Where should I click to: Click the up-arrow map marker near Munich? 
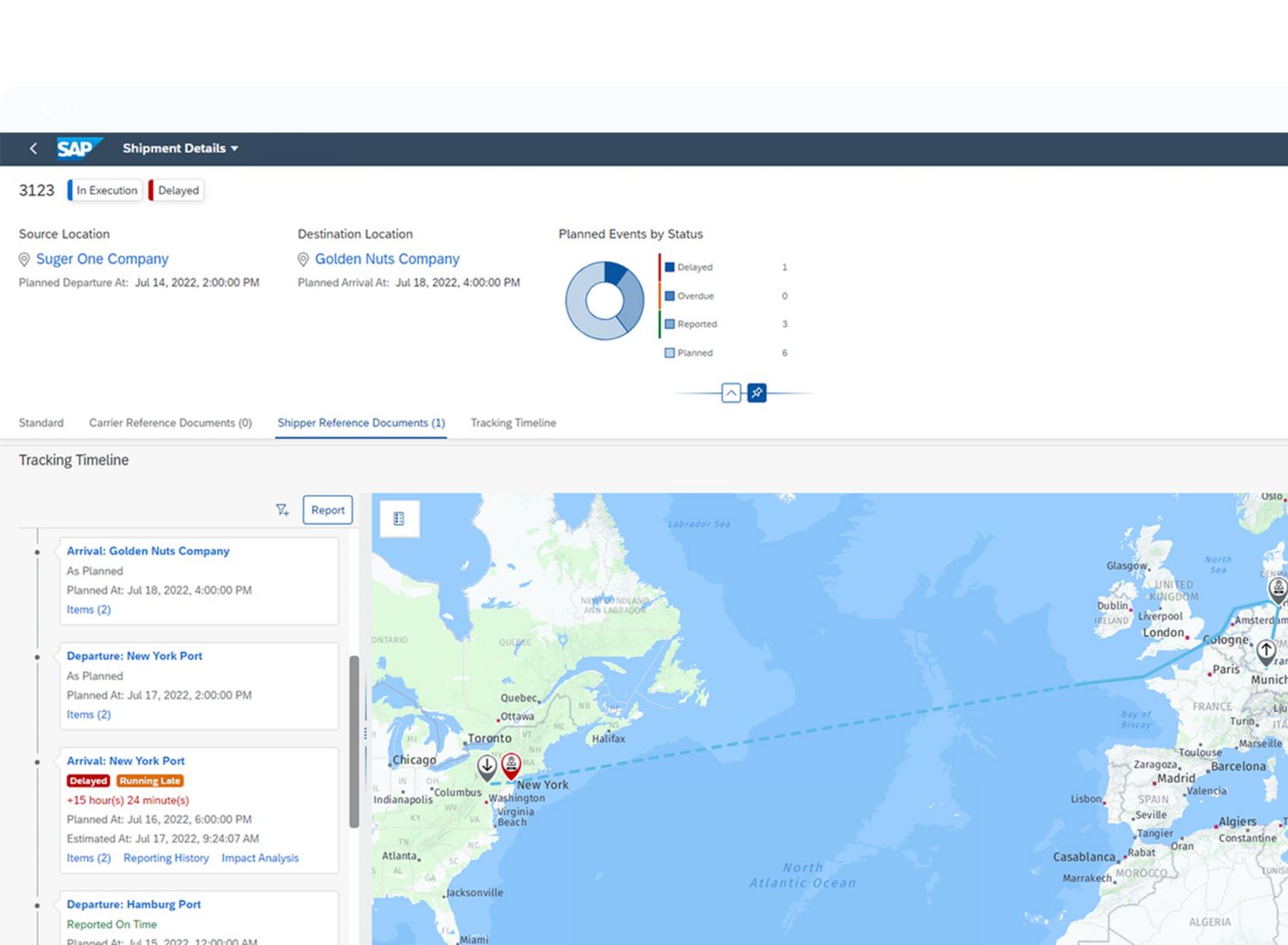(x=1266, y=650)
